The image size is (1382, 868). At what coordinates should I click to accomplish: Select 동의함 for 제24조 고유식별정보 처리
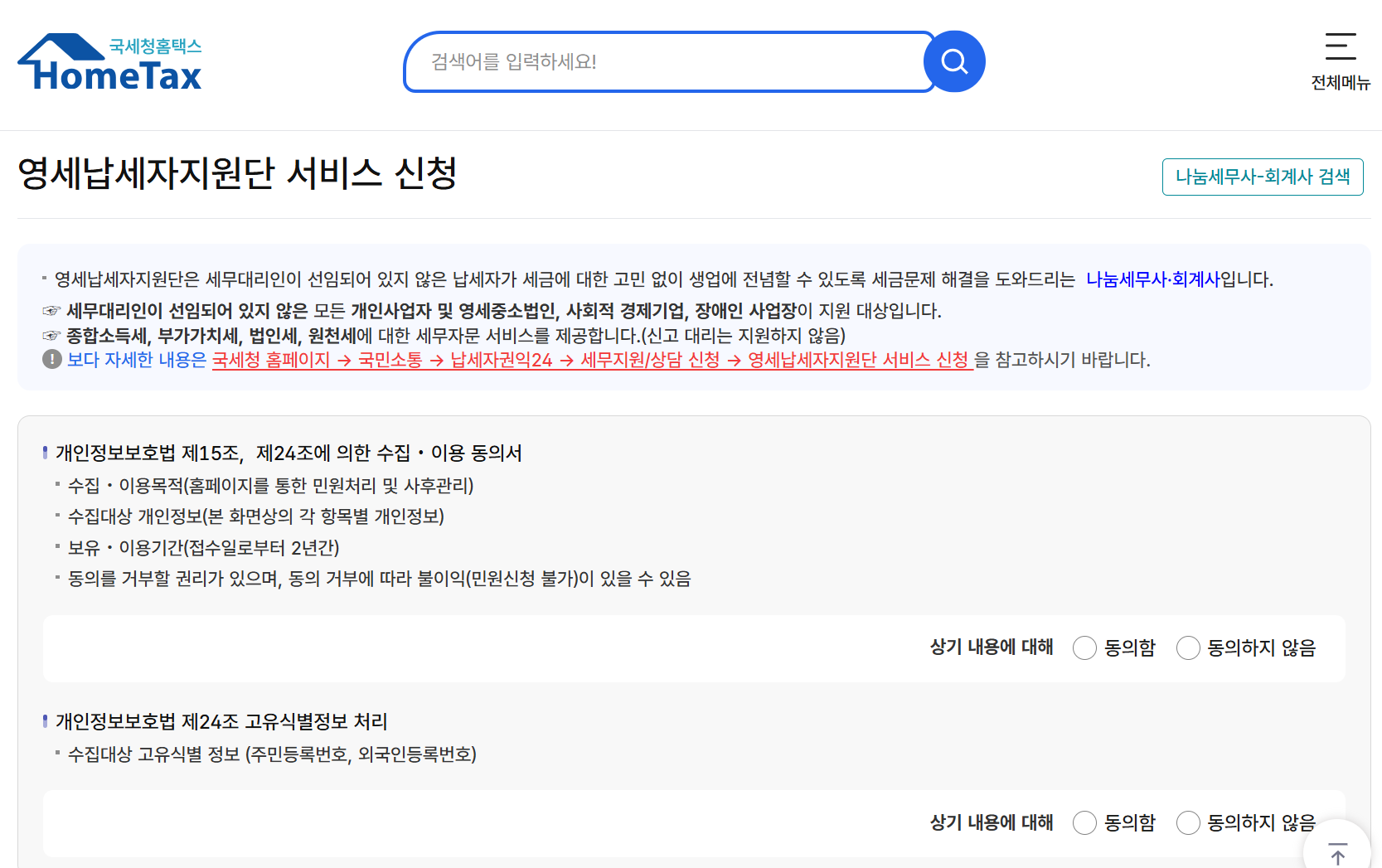1084,822
